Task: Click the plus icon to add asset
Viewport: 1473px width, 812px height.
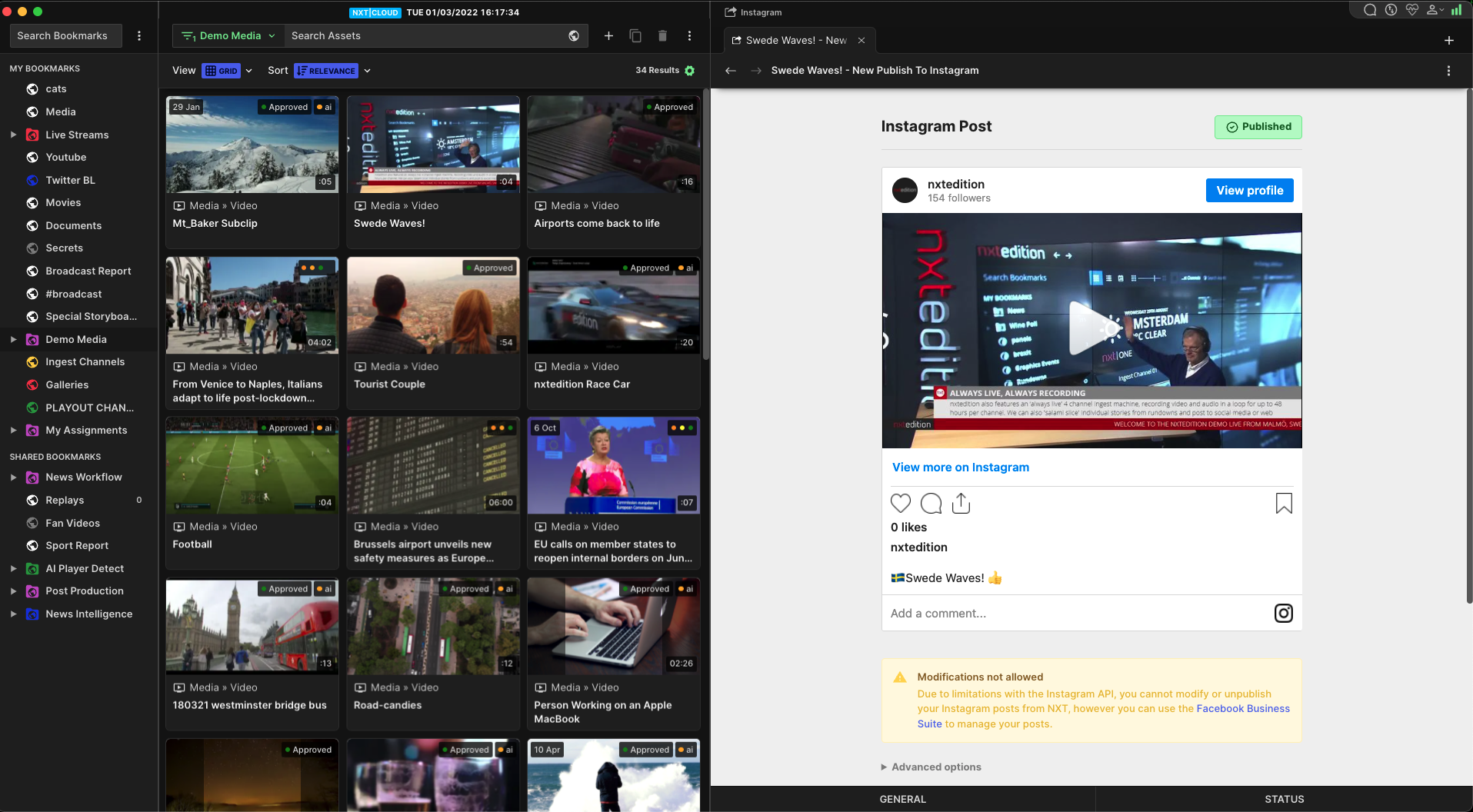Action: [608, 35]
